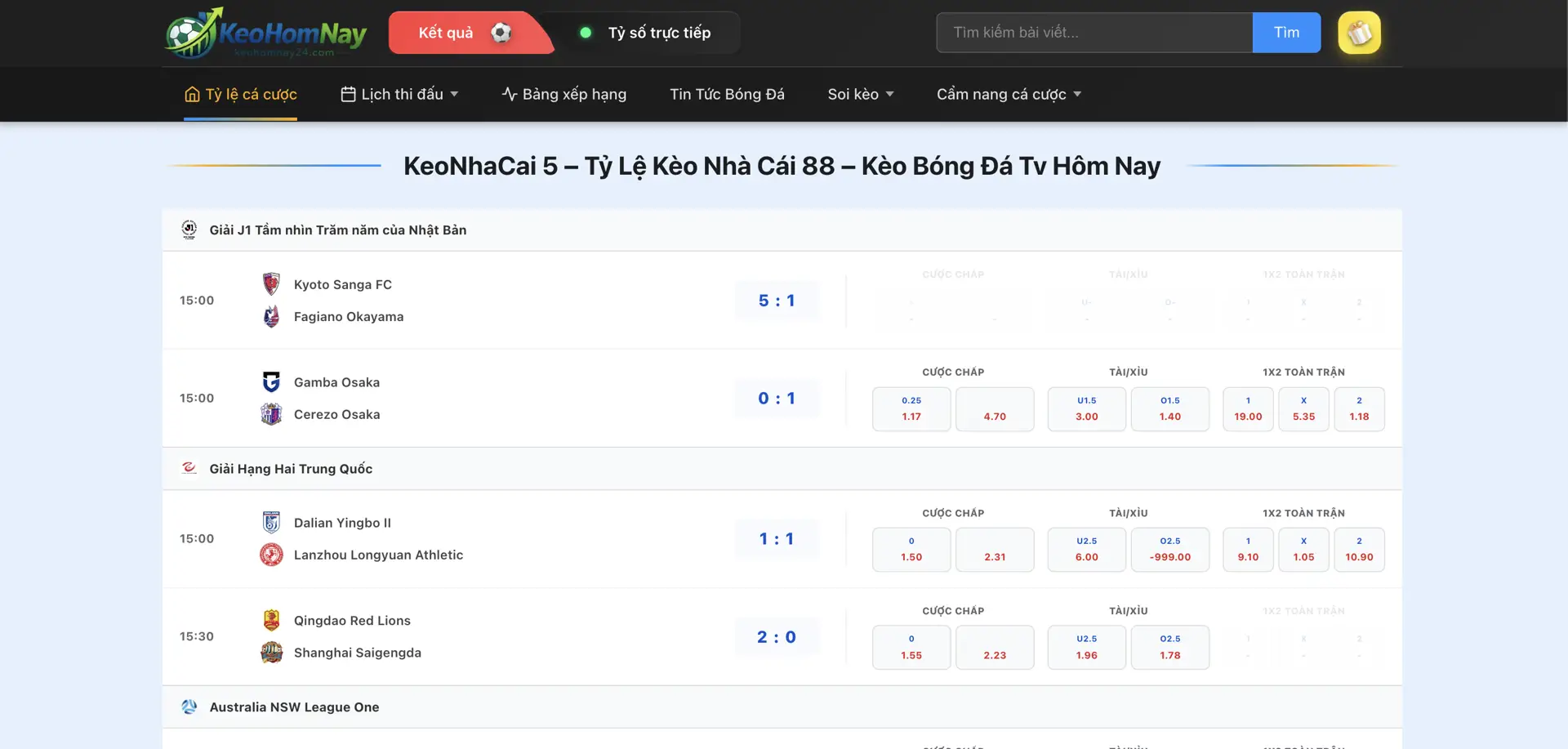The width and height of the screenshot is (1568, 749).
Task: Focus the Tìm kiếm bài viết search field
Action: point(1094,33)
